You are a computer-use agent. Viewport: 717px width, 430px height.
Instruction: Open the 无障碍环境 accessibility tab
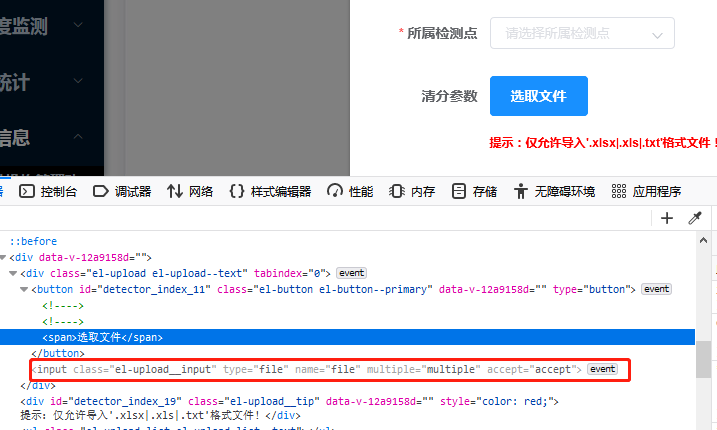point(554,191)
